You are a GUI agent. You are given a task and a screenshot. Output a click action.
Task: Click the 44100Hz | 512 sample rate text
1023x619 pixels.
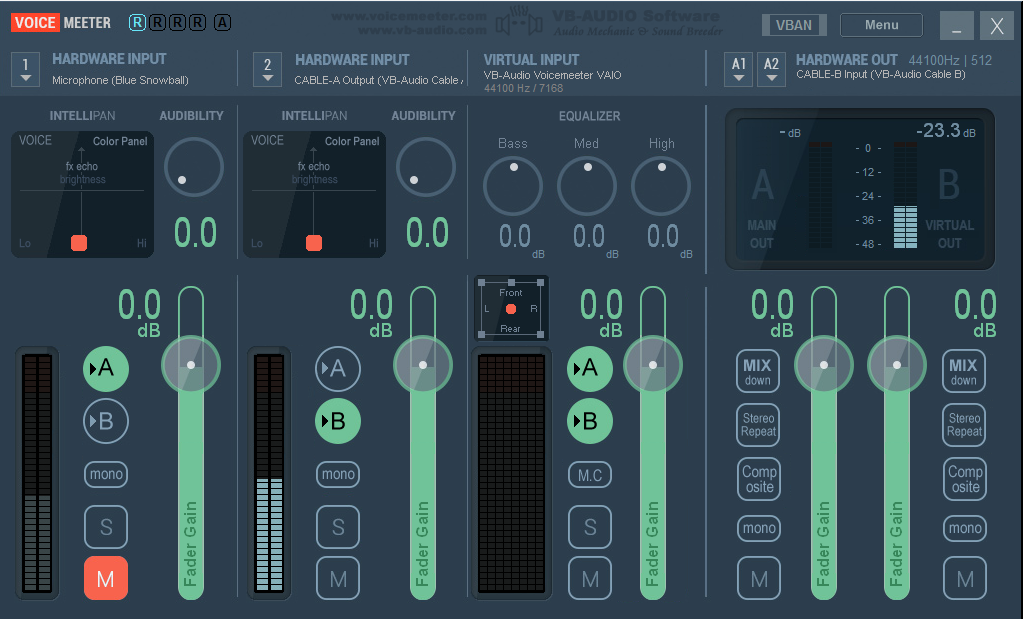(950, 60)
